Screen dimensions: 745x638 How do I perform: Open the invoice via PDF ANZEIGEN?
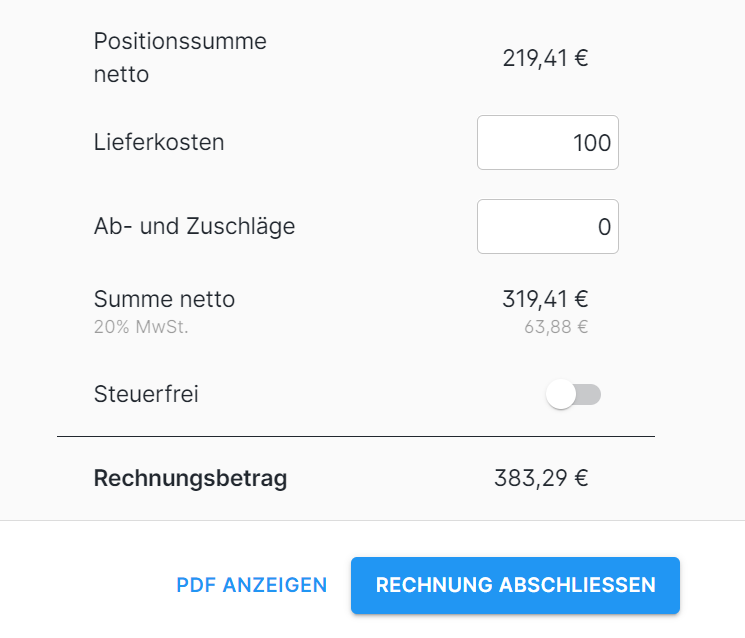coord(252,585)
